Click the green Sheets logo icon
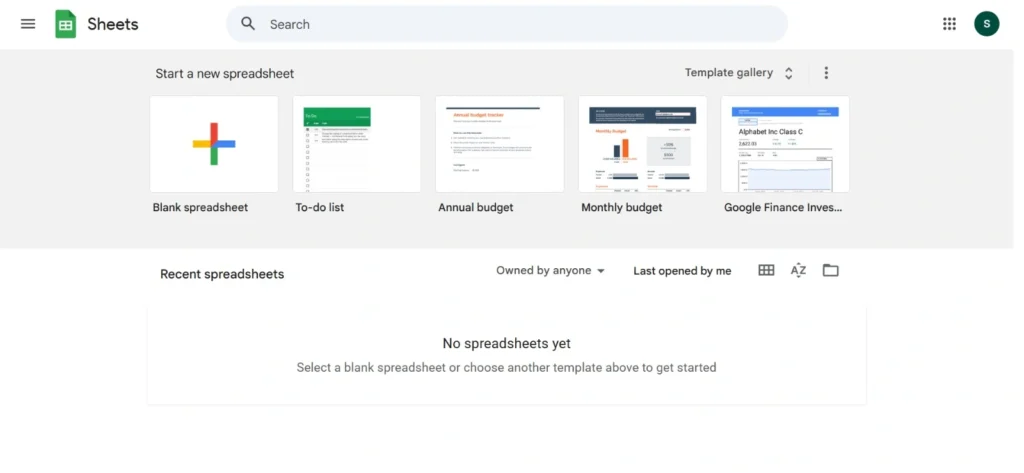Image resolution: width=1024 pixels, height=473 pixels. click(65, 24)
